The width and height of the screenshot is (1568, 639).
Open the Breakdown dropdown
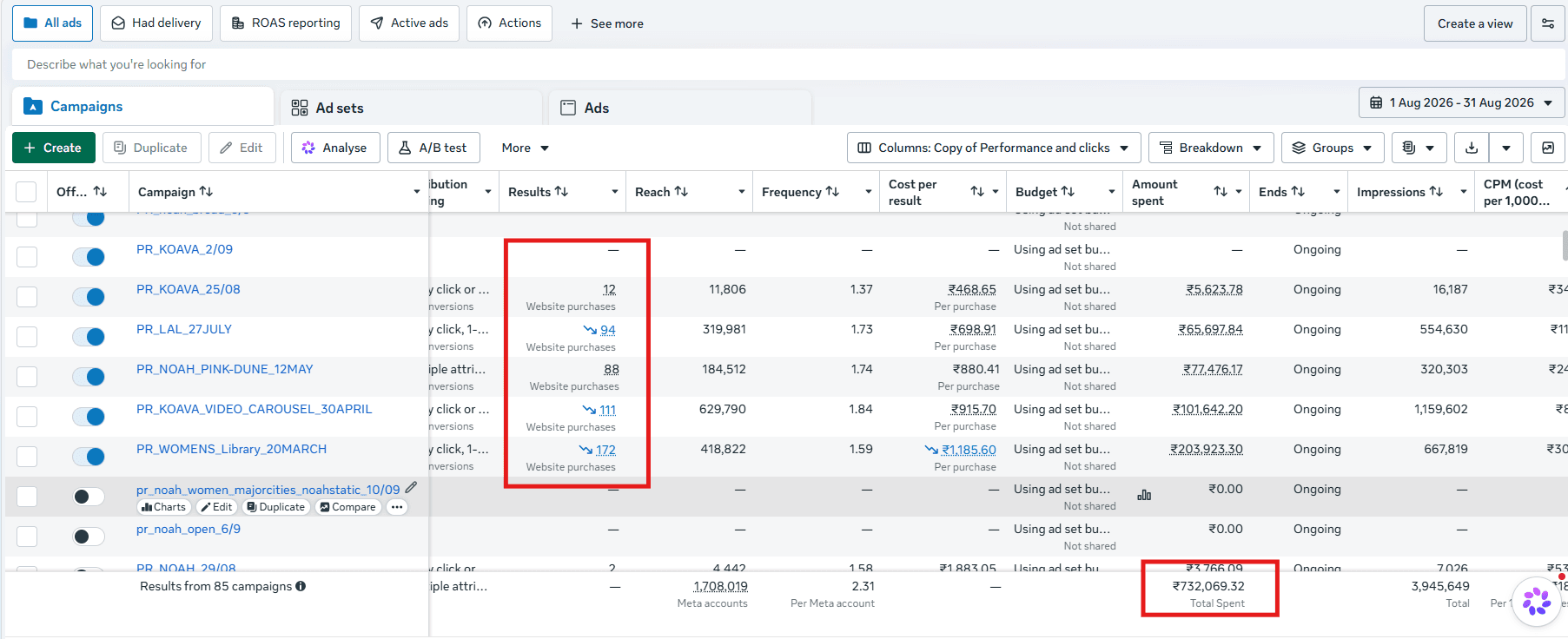[x=1211, y=148]
